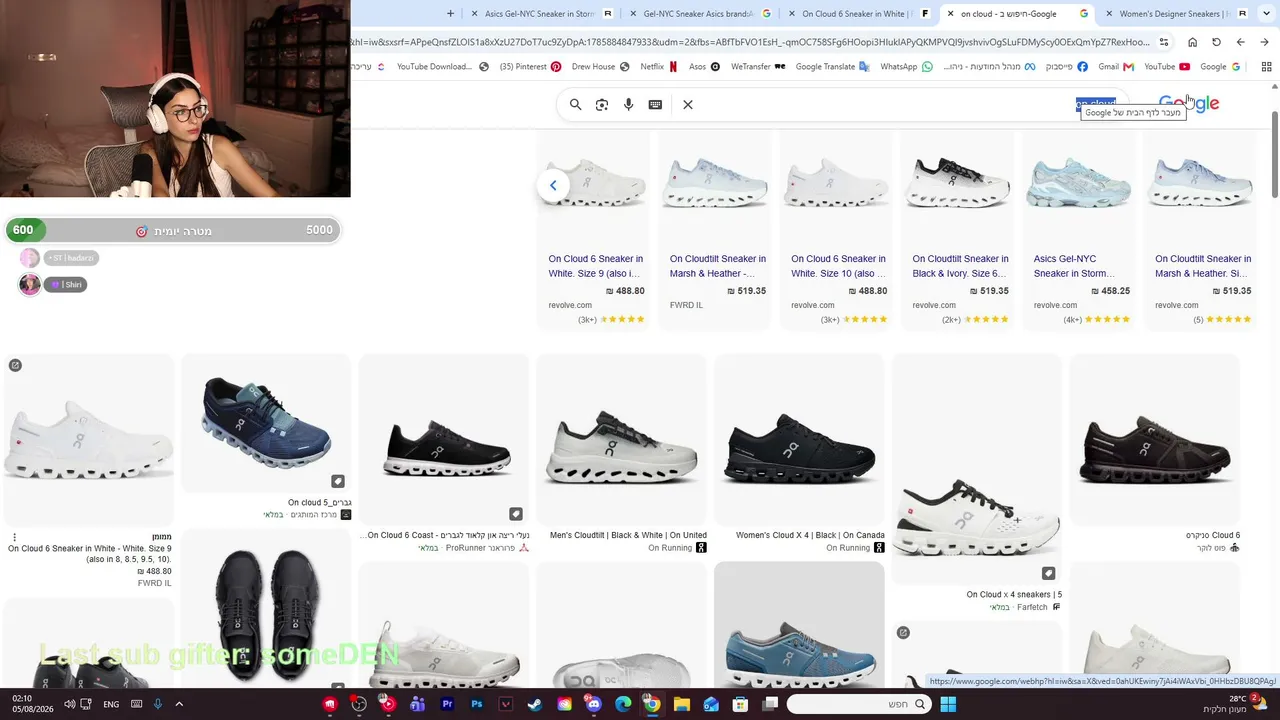
Task: Click the Windows taskbar search box
Action: click(x=858, y=704)
